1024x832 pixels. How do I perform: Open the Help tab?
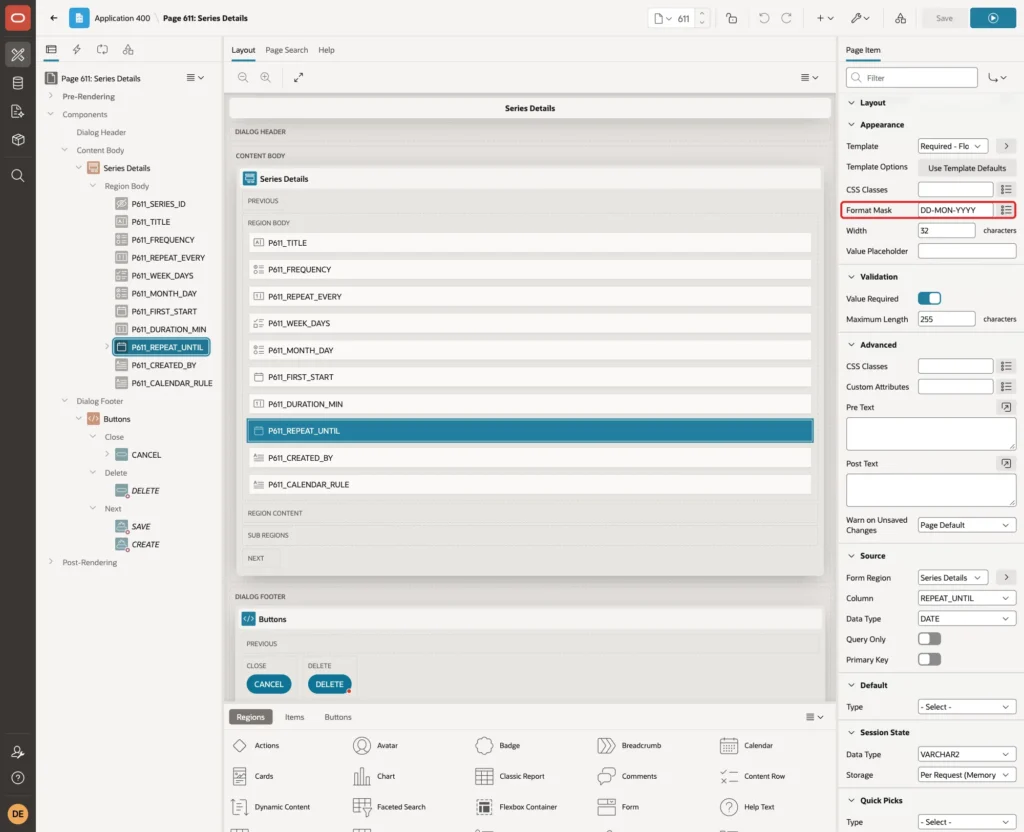tap(326, 50)
